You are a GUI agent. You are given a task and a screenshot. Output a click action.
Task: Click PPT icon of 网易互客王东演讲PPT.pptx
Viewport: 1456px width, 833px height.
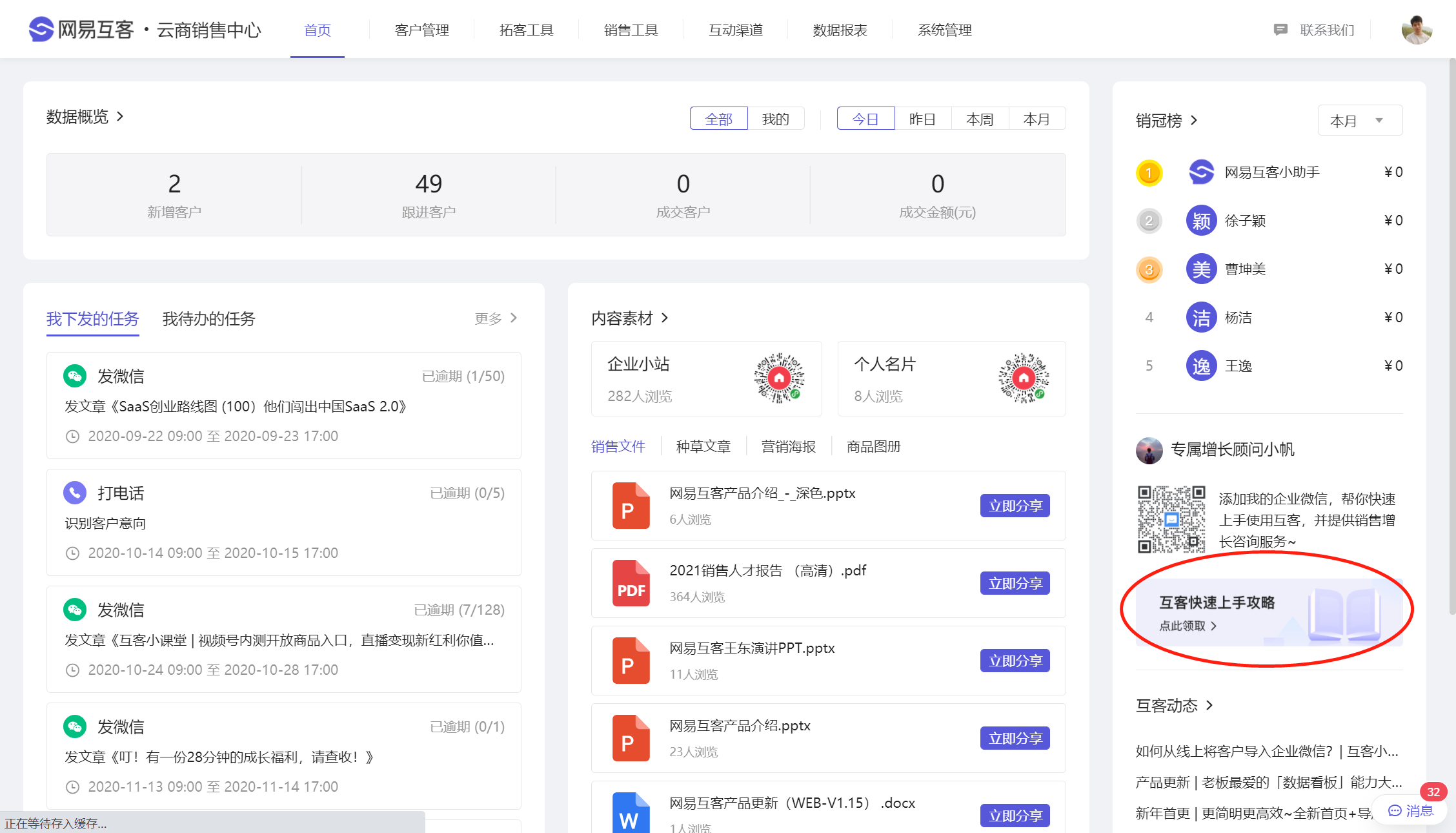(631, 661)
